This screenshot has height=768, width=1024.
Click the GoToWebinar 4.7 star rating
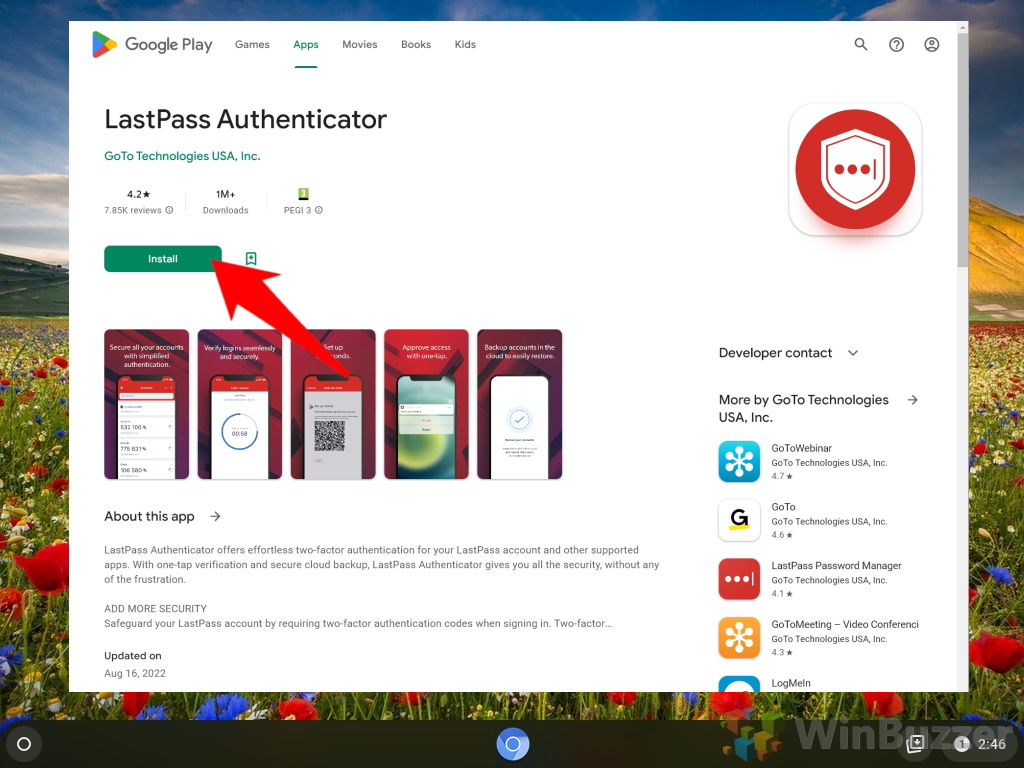pos(782,476)
